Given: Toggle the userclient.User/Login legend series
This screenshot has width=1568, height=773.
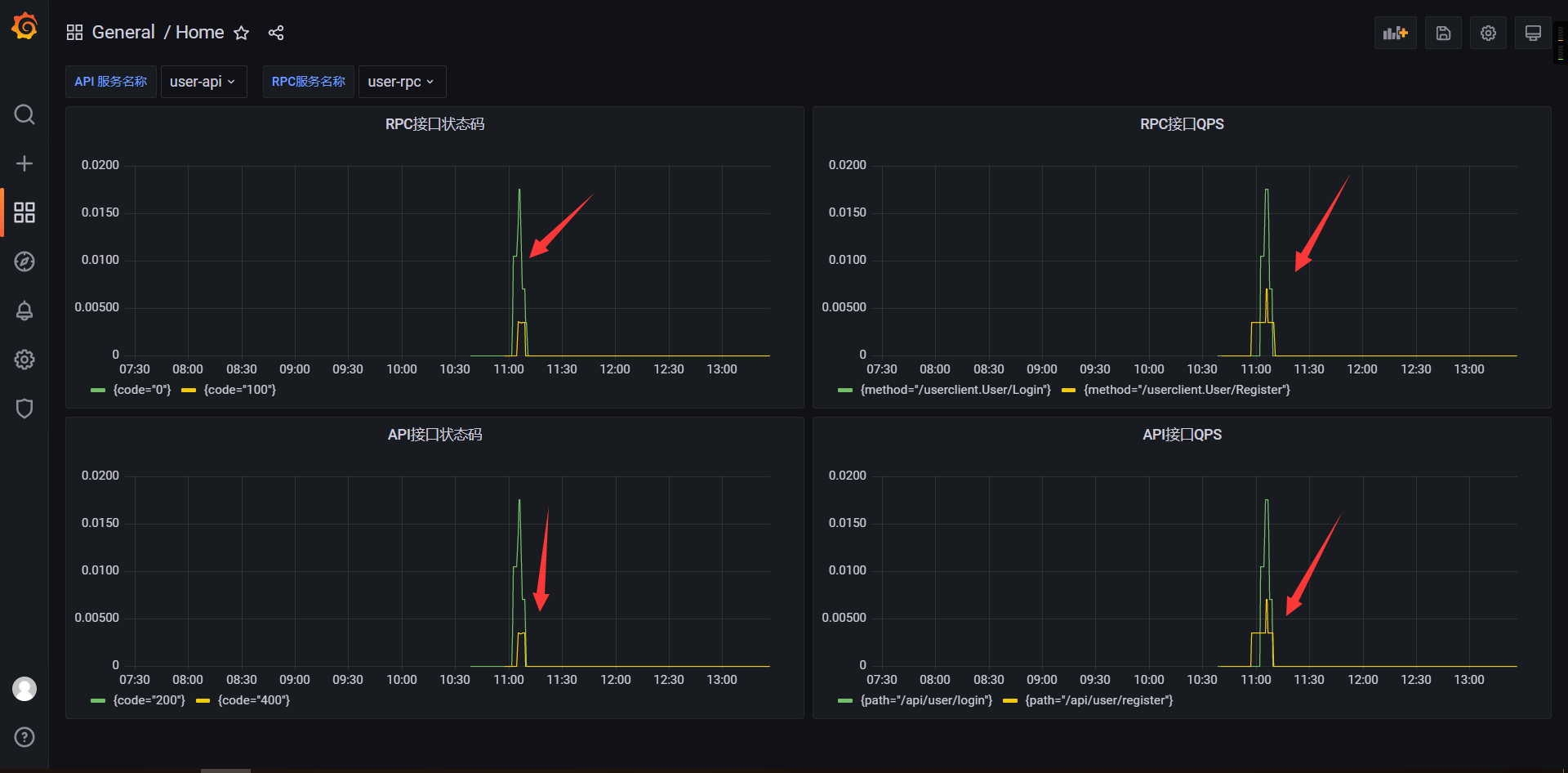Looking at the screenshot, I should pos(955,390).
